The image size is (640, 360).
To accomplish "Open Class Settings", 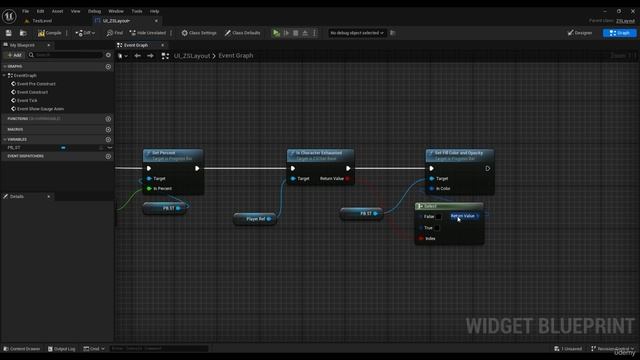I will [x=199, y=33].
